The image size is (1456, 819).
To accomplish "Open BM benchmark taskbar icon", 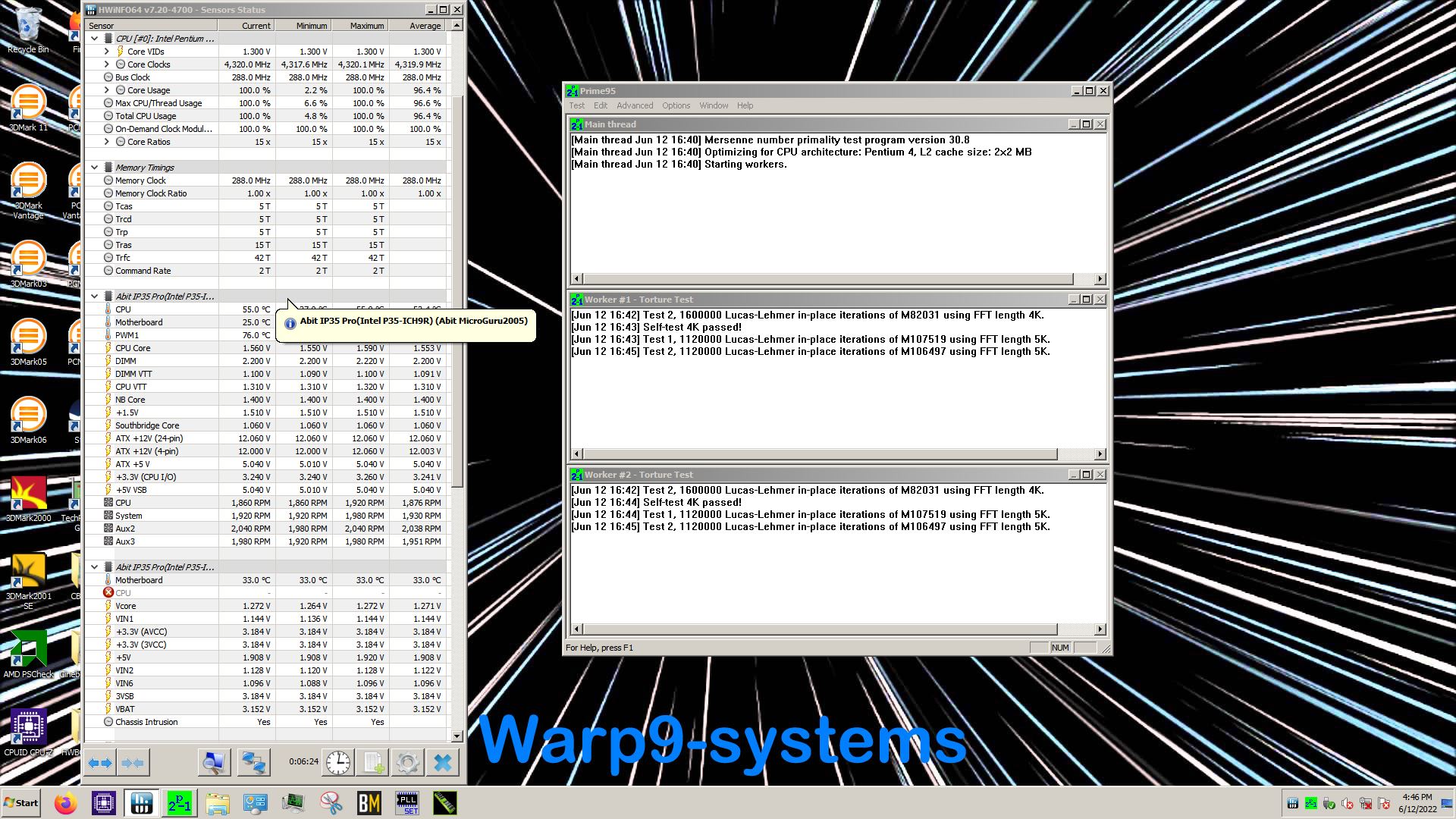I will (x=369, y=803).
